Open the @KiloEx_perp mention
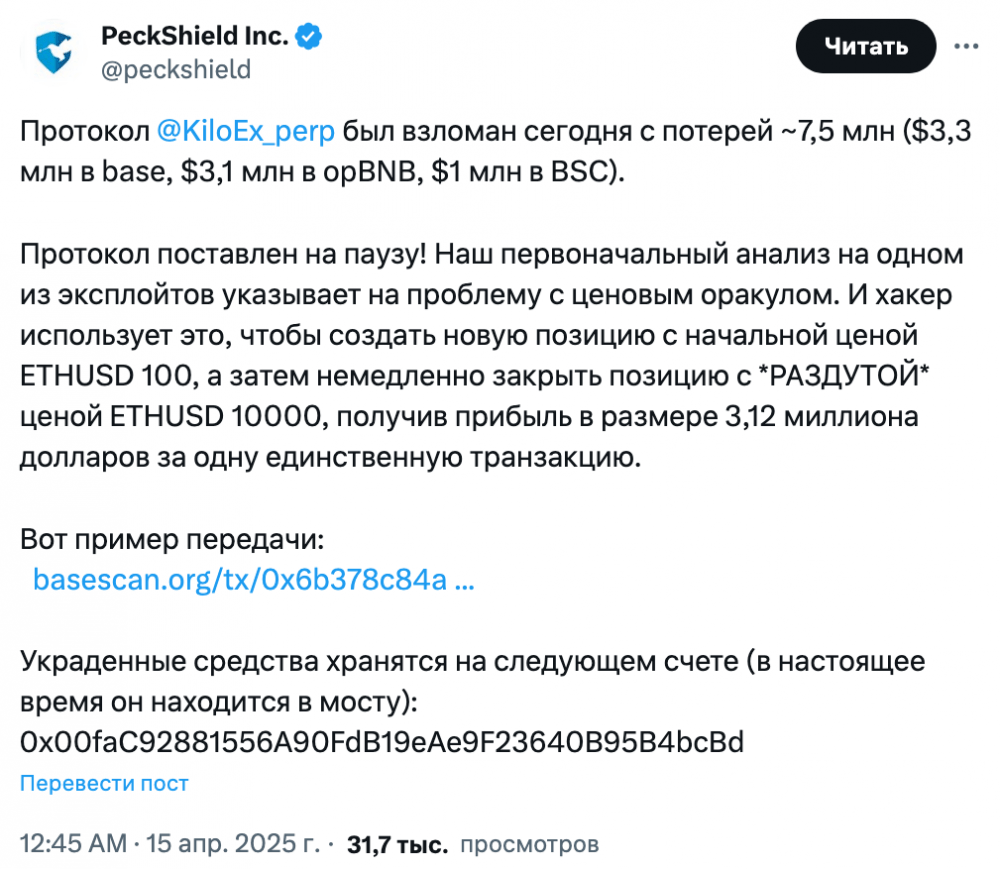The width and height of the screenshot is (1000, 869). pyautogui.click(x=246, y=131)
